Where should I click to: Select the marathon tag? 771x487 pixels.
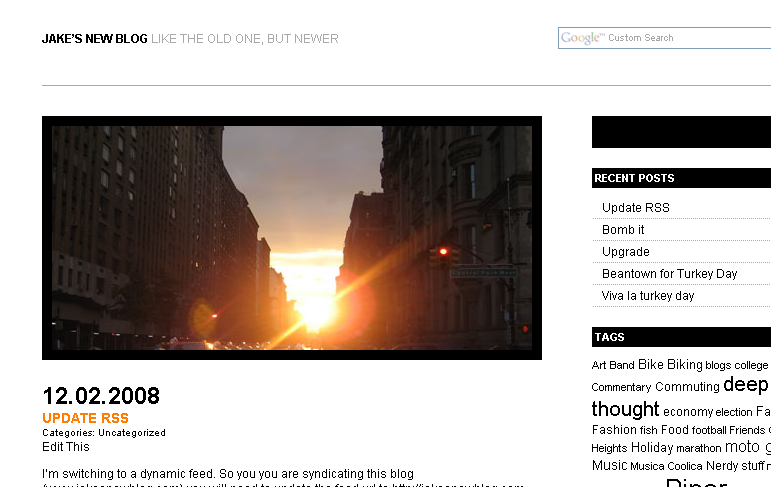coord(699,449)
